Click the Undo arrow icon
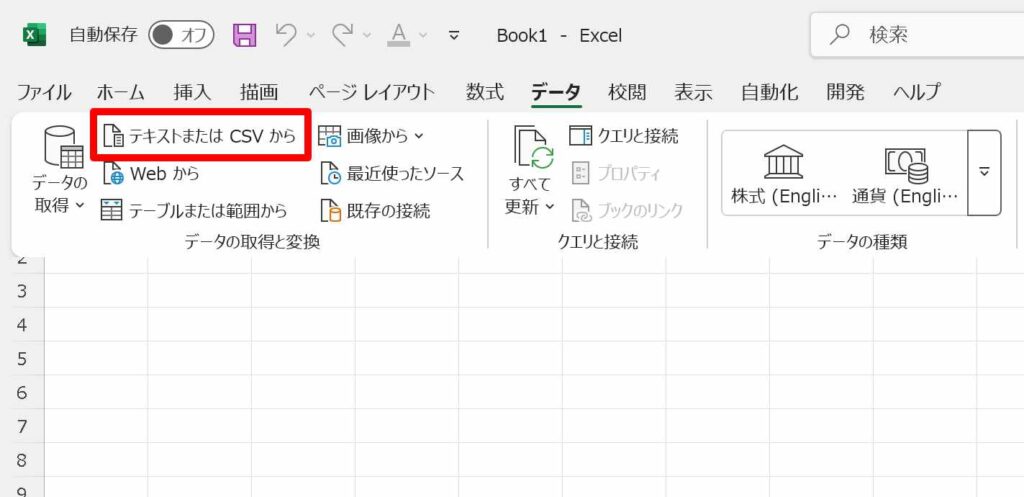 click(x=287, y=36)
